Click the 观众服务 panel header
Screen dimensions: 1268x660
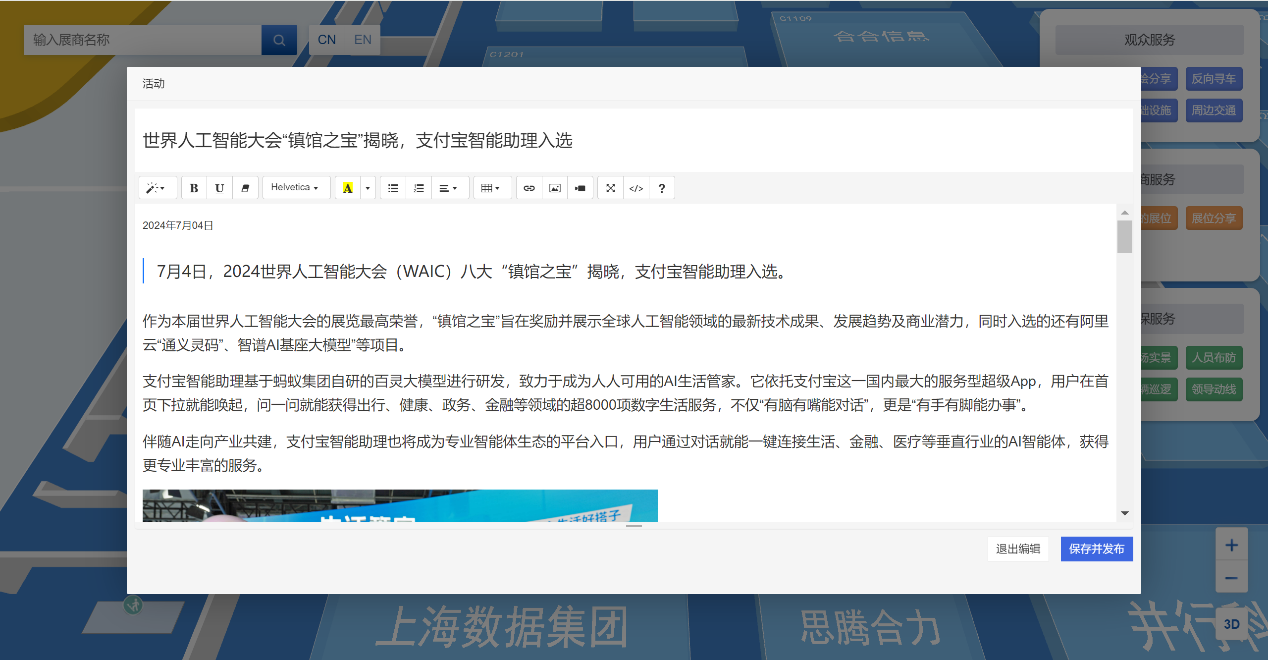(x=1149, y=40)
